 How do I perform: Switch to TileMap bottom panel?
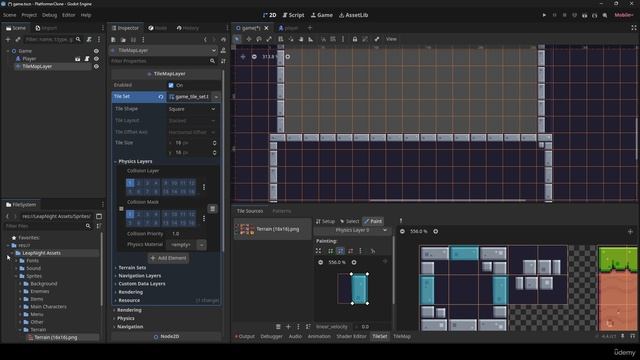(402, 337)
